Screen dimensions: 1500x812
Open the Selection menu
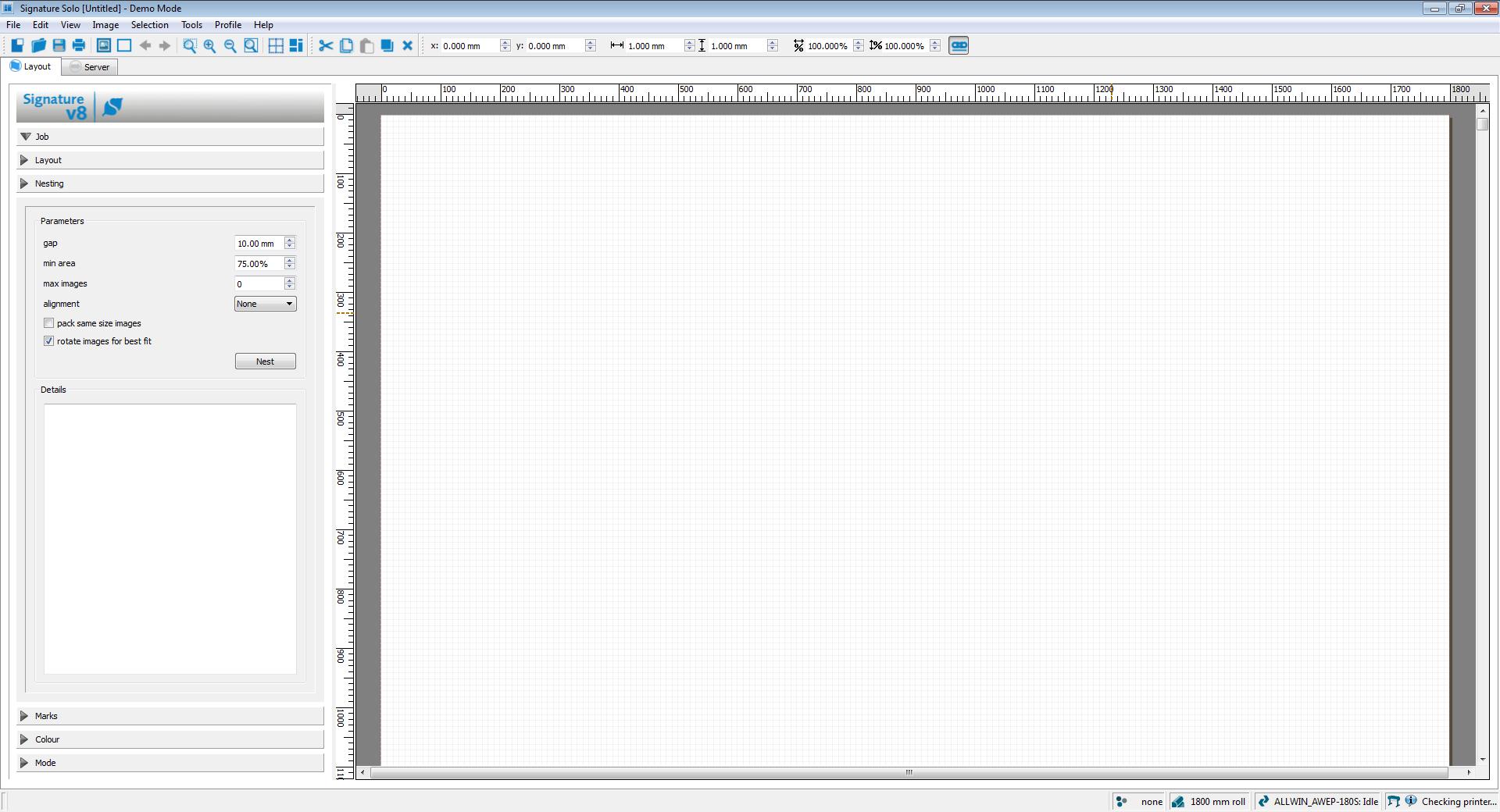point(149,25)
